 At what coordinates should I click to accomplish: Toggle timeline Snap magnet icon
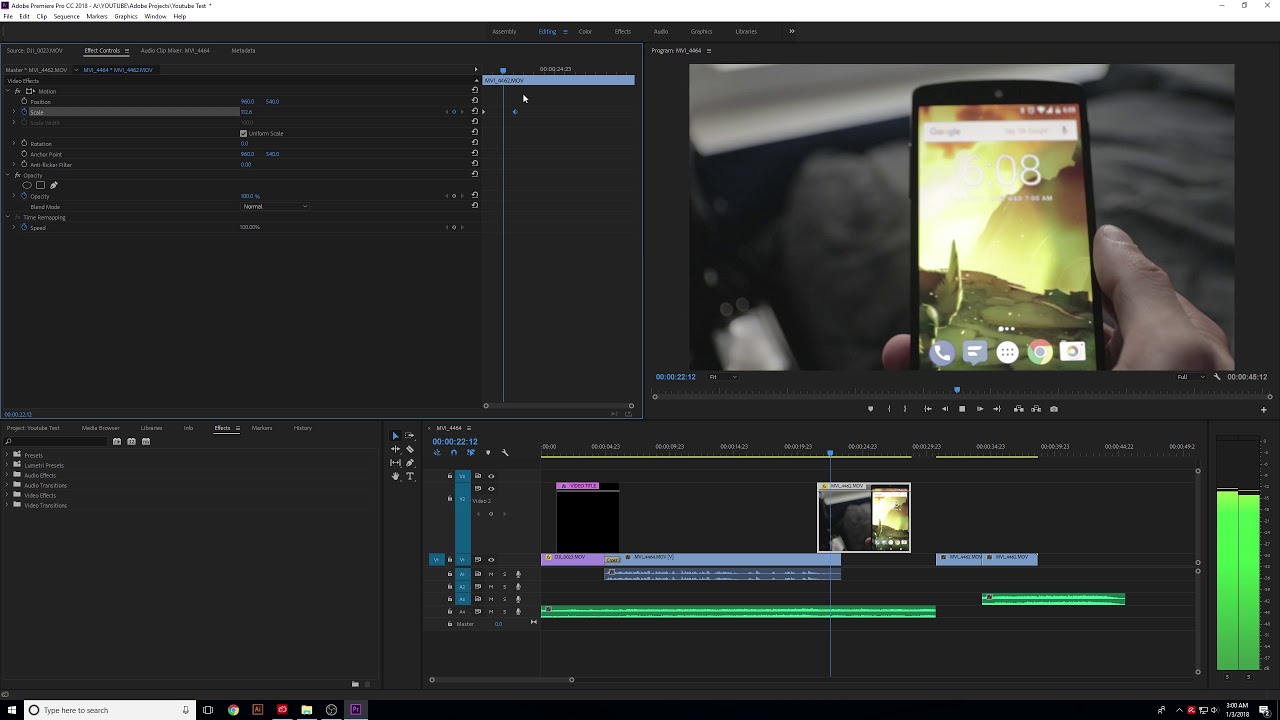454,453
